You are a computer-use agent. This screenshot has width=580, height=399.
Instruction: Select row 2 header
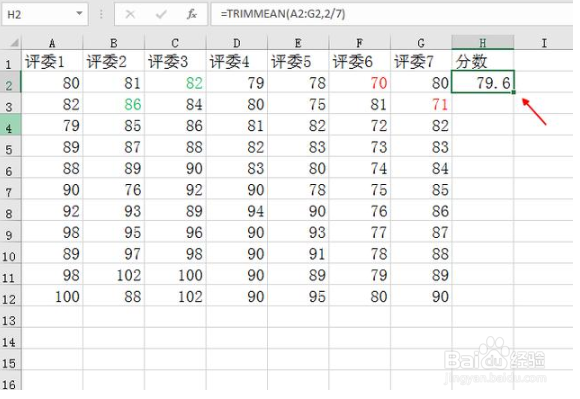pos(10,83)
